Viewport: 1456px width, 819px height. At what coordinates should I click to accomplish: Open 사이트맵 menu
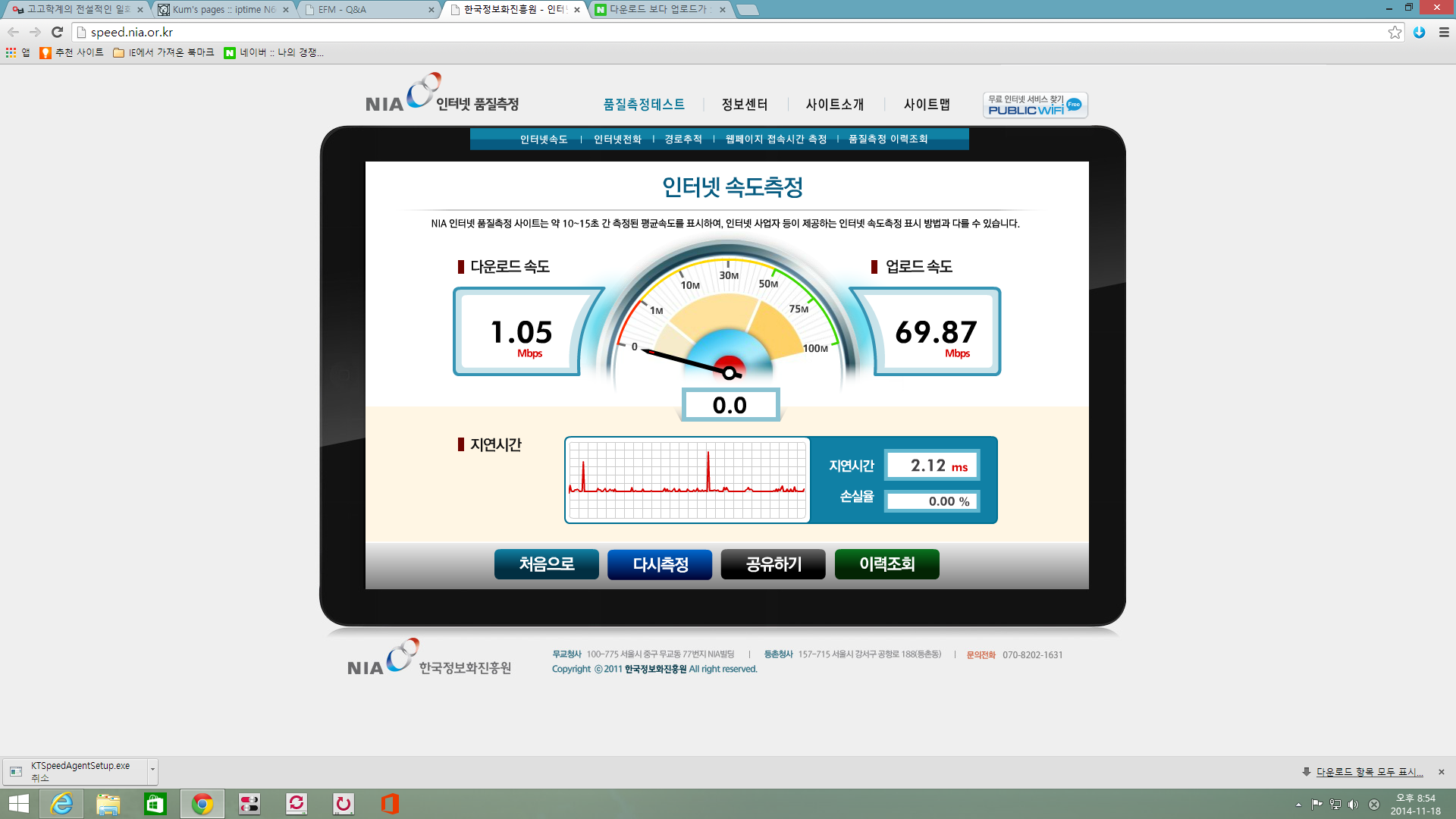click(x=927, y=105)
